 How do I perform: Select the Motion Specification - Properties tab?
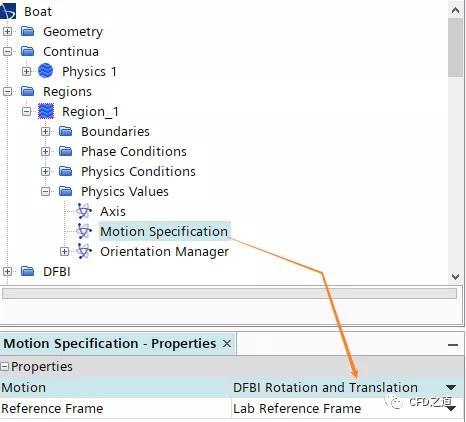pyautogui.click(x=110, y=344)
